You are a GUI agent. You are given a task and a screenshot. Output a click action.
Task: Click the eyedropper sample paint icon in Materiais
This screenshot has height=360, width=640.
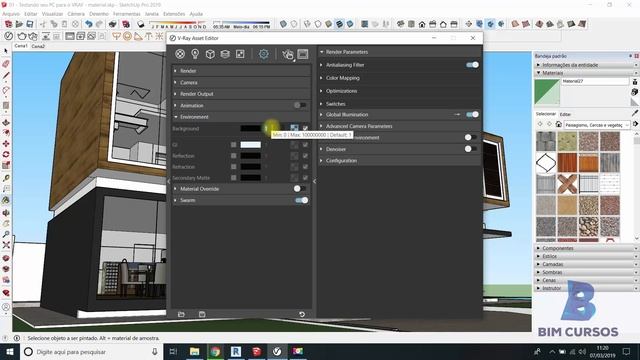(635, 113)
